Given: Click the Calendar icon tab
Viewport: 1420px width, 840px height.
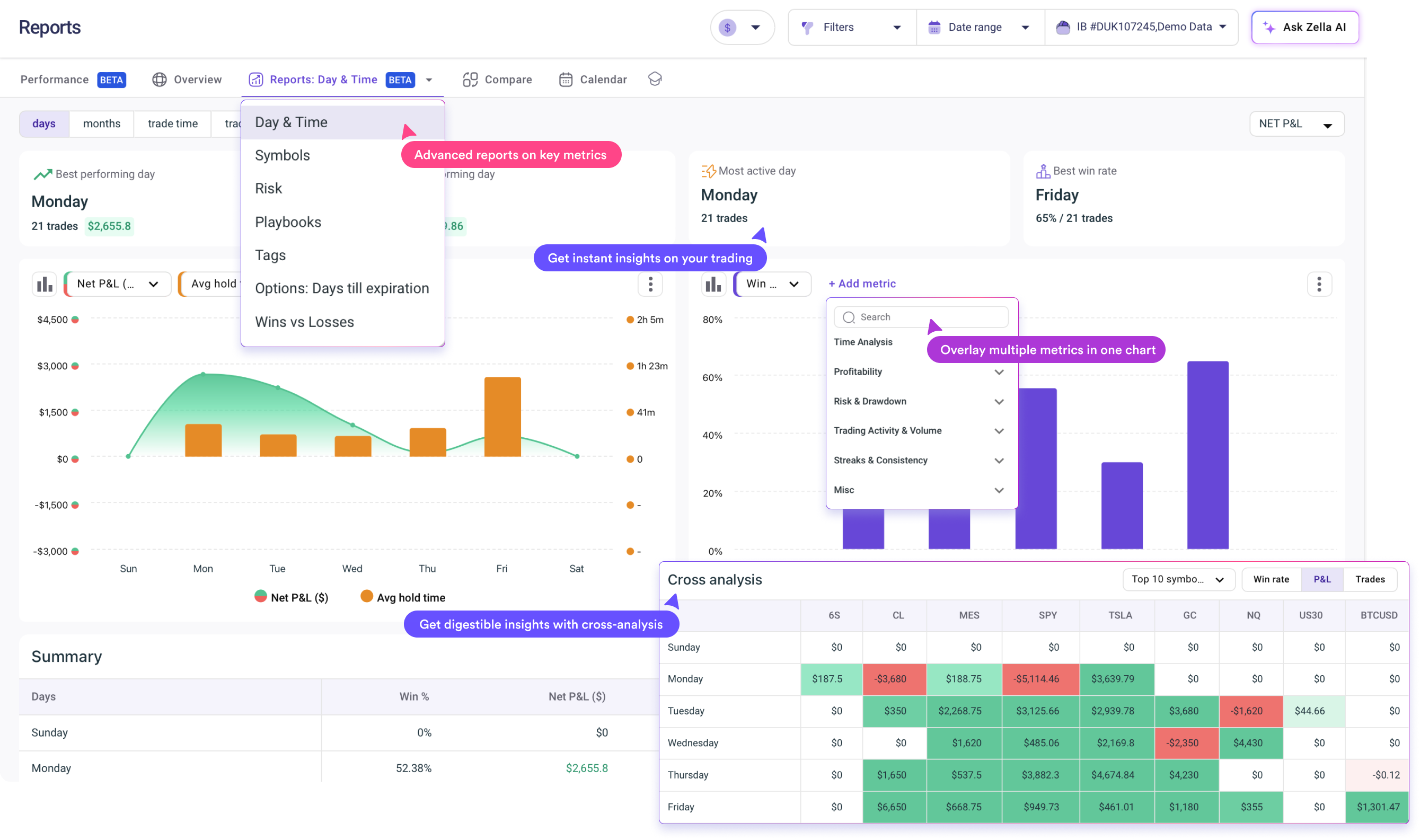Looking at the screenshot, I should (566, 80).
